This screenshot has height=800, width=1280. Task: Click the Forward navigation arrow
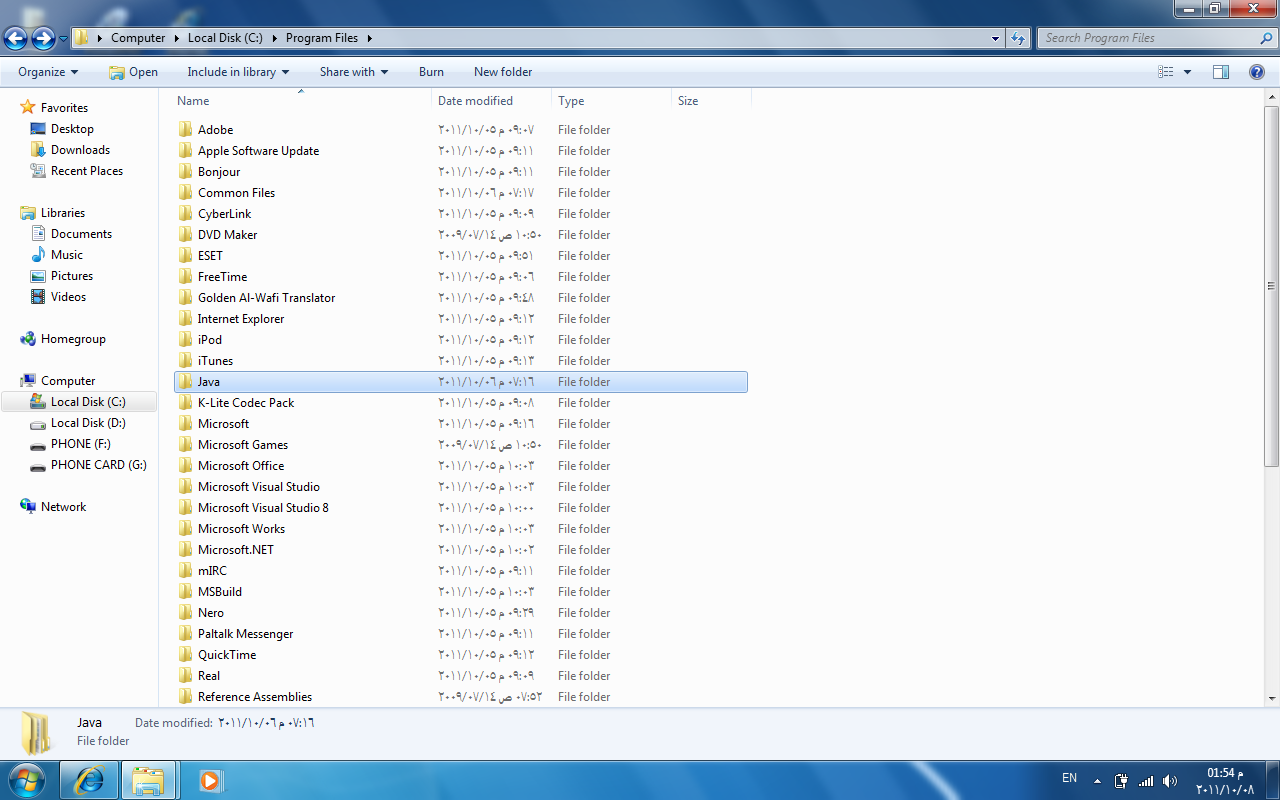(x=43, y=39)
